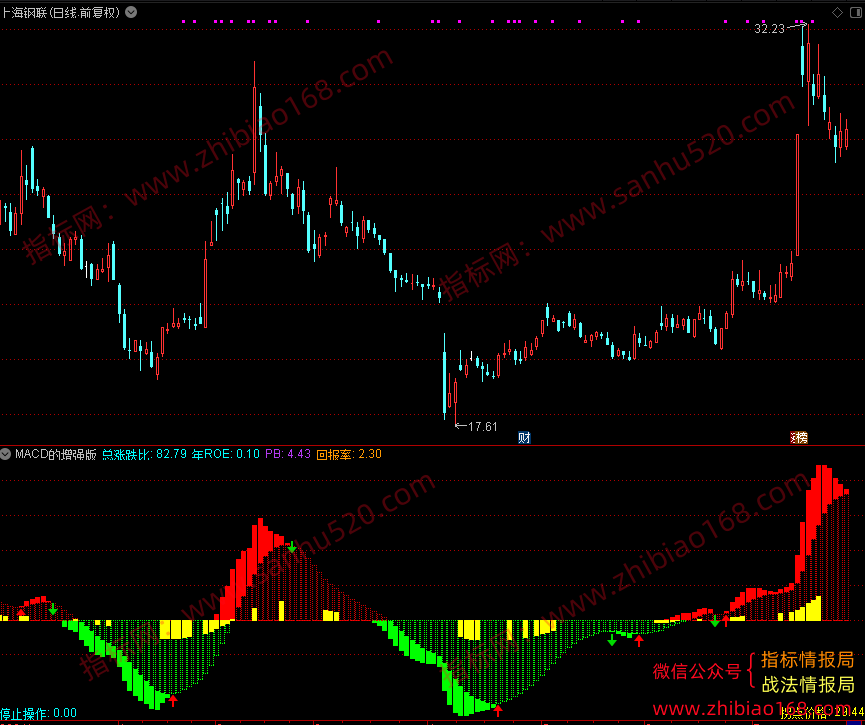Select the 回报率: 2.30 value

click(349, 454)
